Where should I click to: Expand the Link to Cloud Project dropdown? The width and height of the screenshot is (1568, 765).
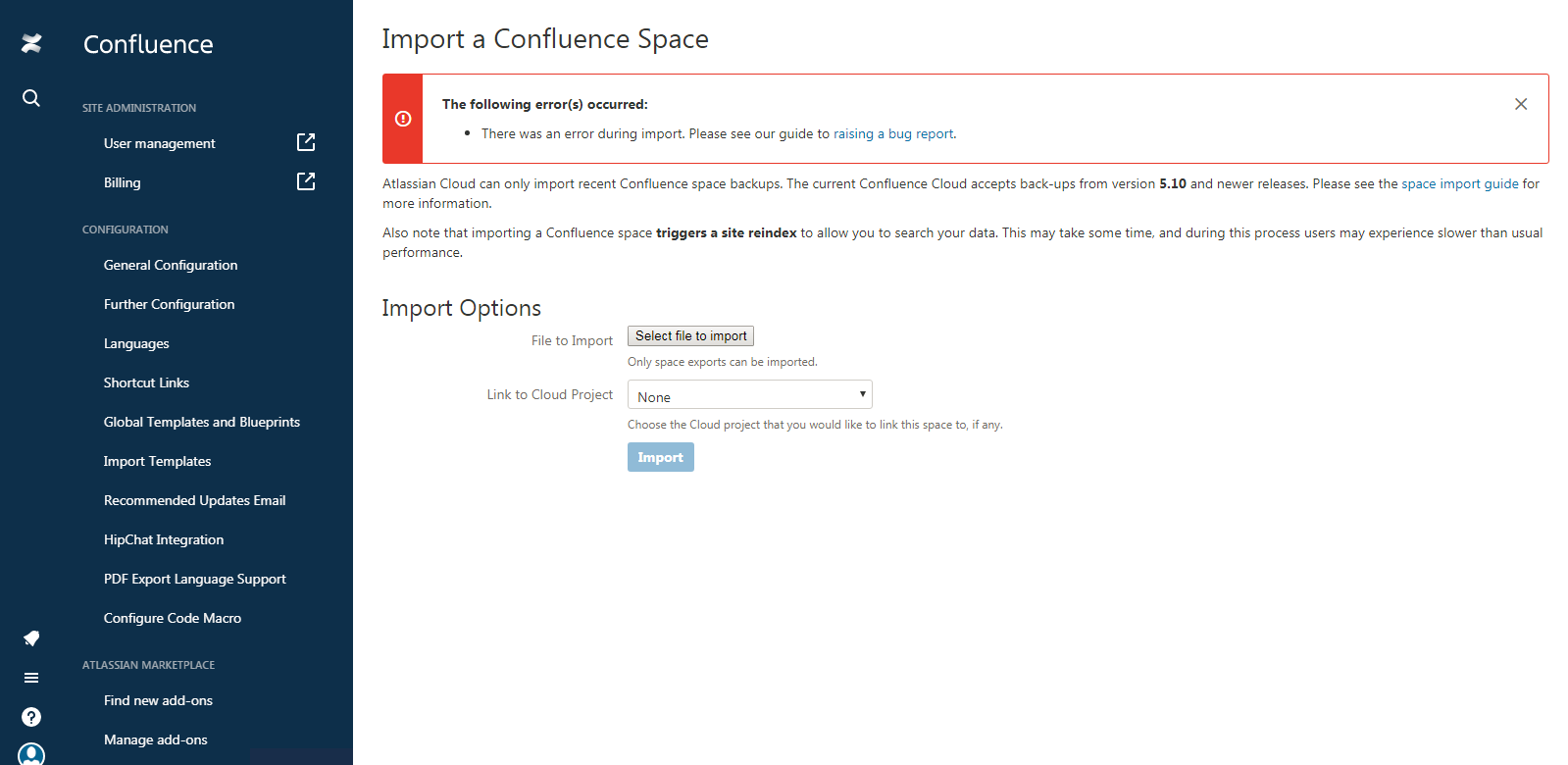pos(750,394)
